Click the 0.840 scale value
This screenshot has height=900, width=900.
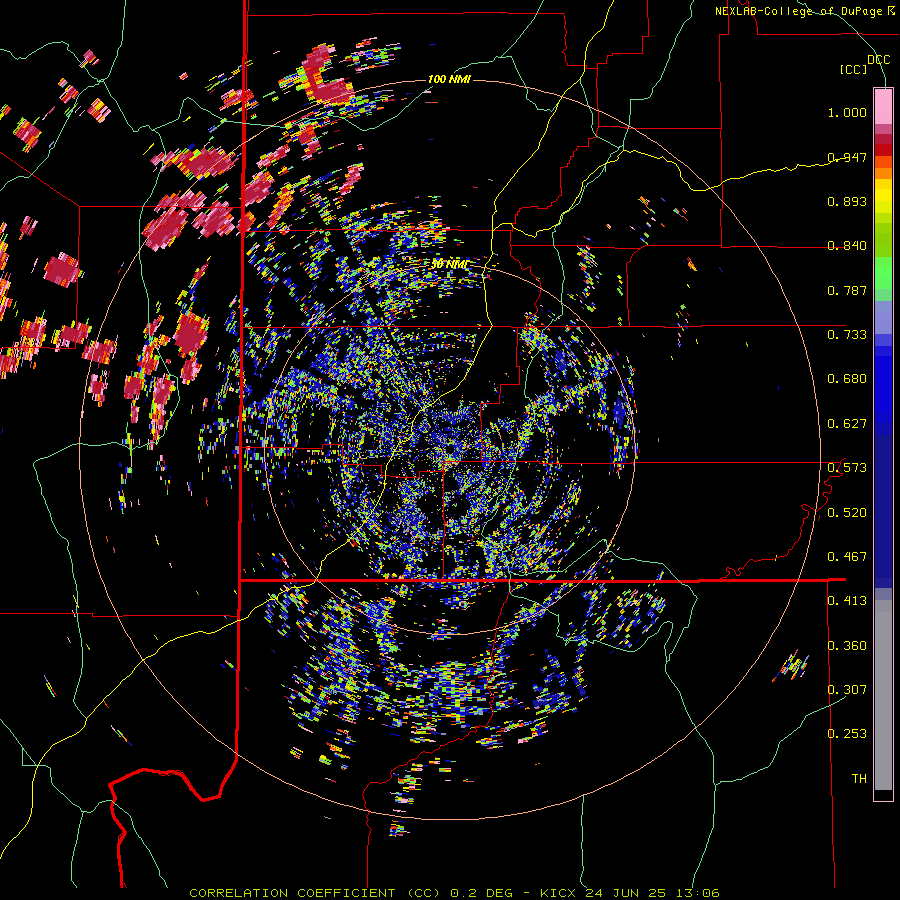pyautogui.click(x=847, y=246)
